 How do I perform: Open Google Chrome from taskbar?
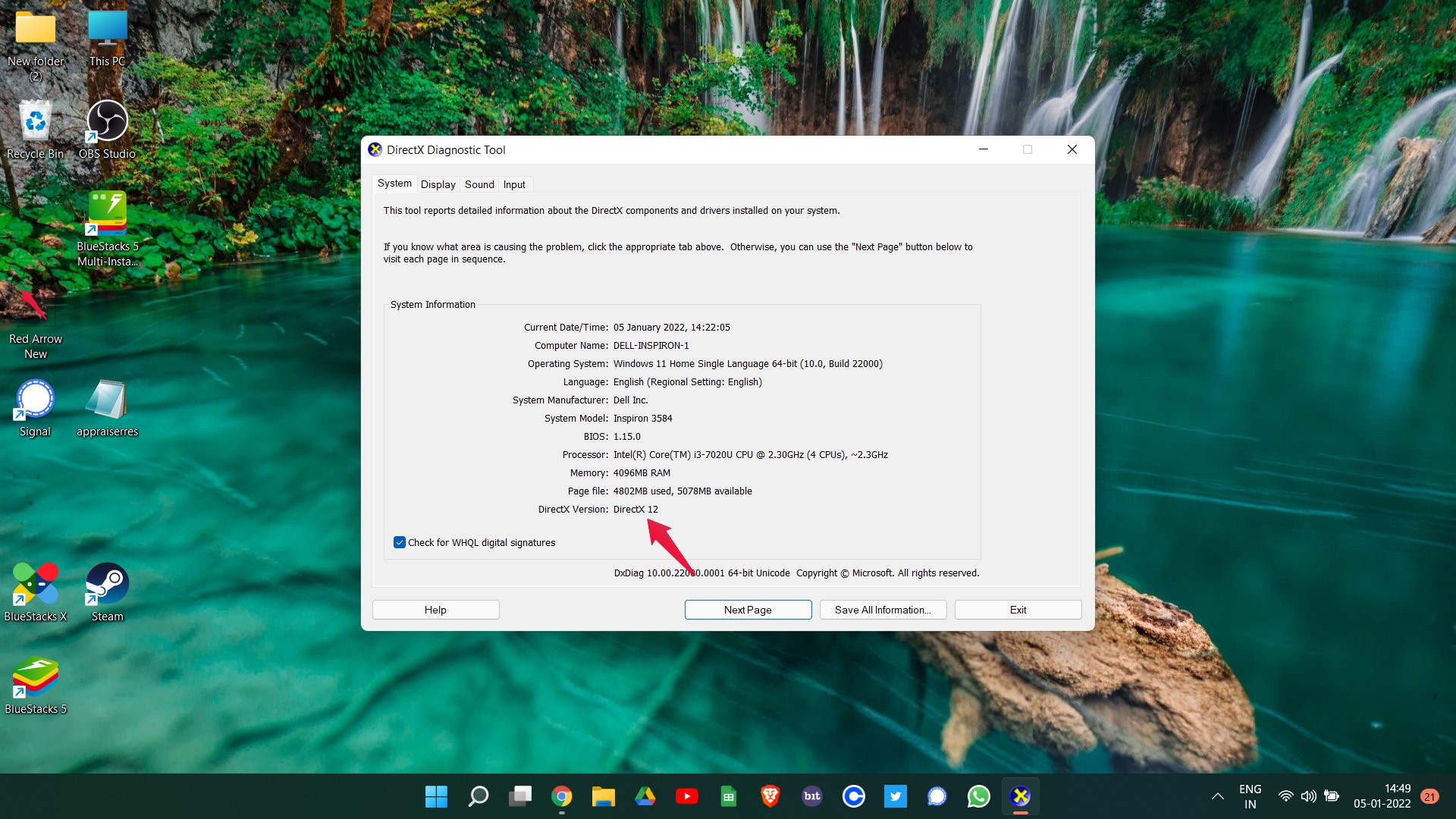(561, 796)
